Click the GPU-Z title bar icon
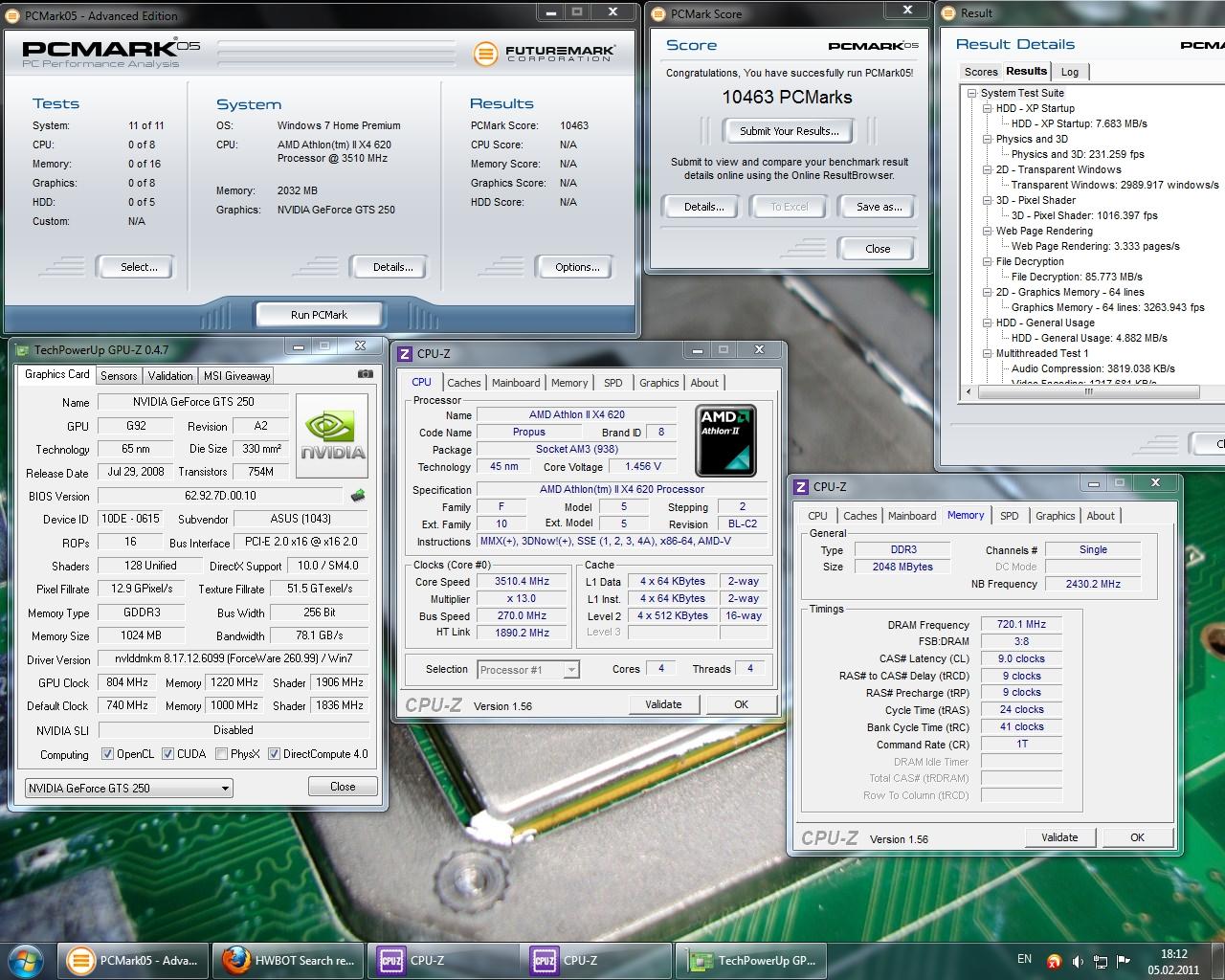The width and height of the screenshot is (1225, 980). pos(23,350)
